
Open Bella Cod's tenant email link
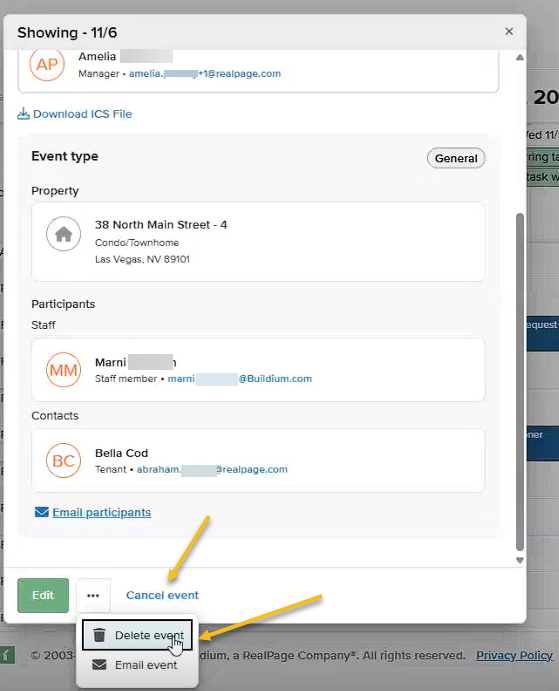[x=212, y=469]
